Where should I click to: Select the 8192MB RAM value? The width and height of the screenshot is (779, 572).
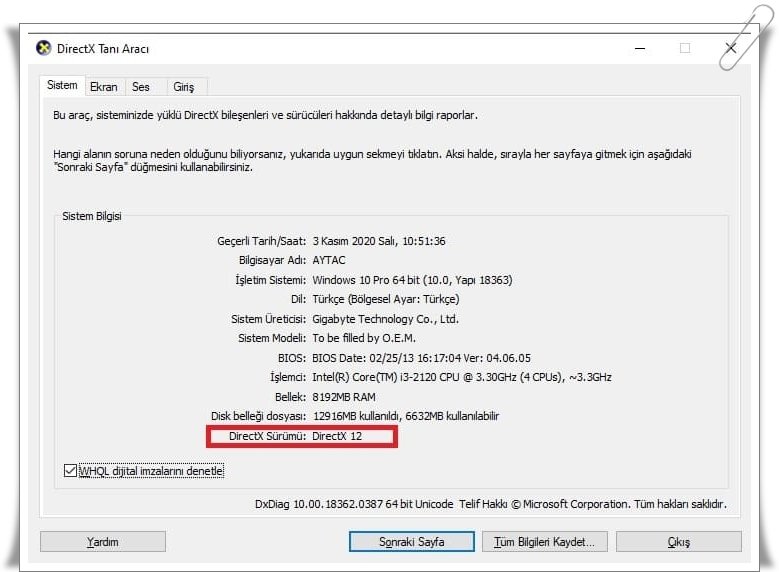(x=344, y=397)
